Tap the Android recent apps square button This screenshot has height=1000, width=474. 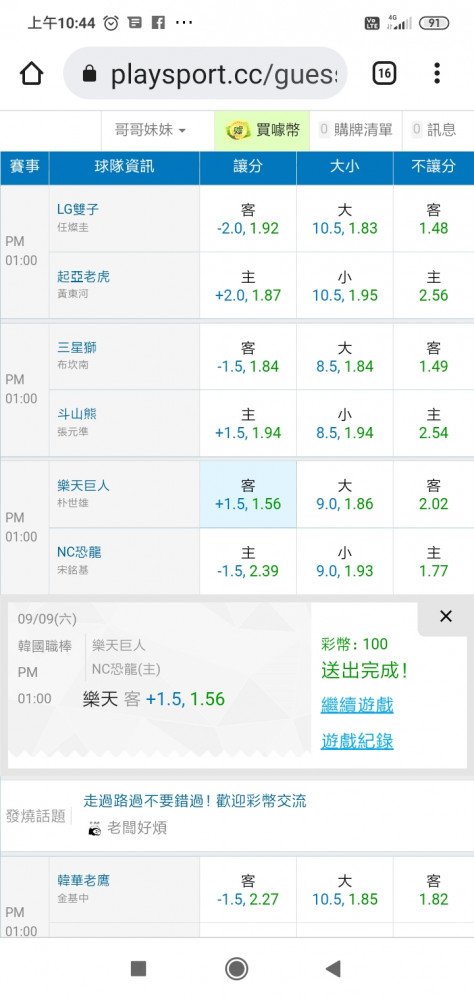138,969
